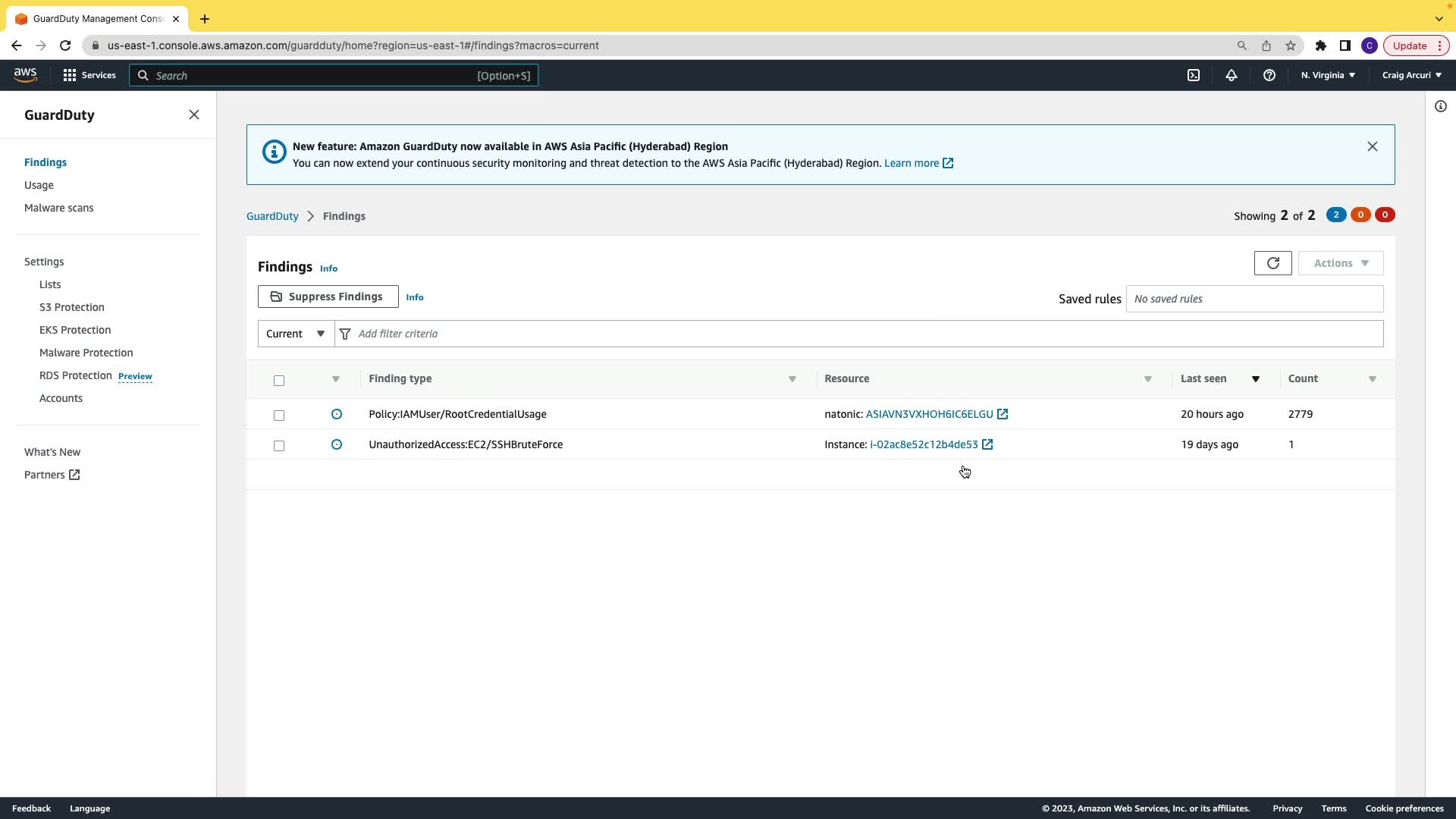Click severity icon of SSHBruteForce finding

337,444
